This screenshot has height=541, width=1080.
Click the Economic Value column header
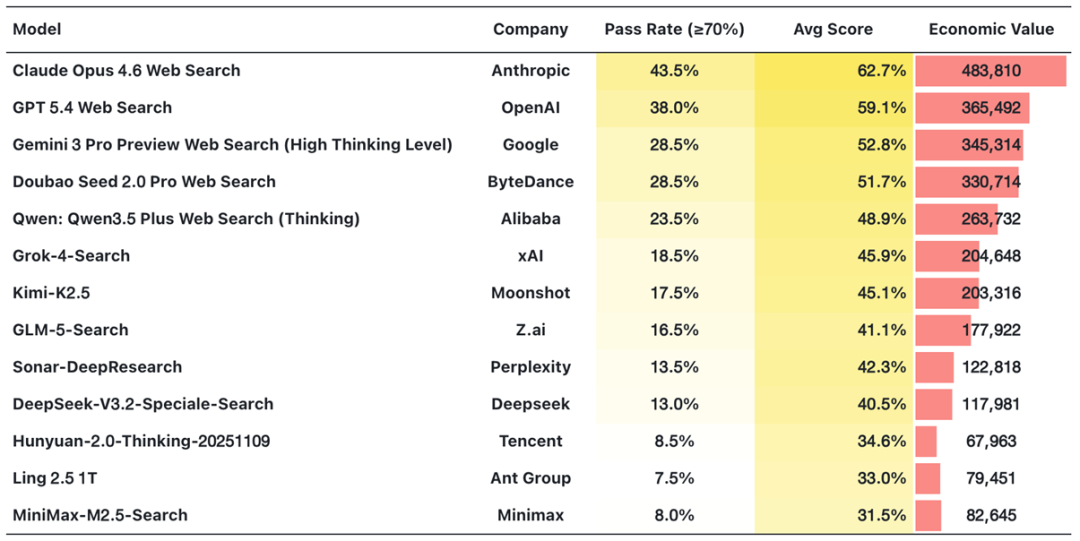click(x=991, y=29)
